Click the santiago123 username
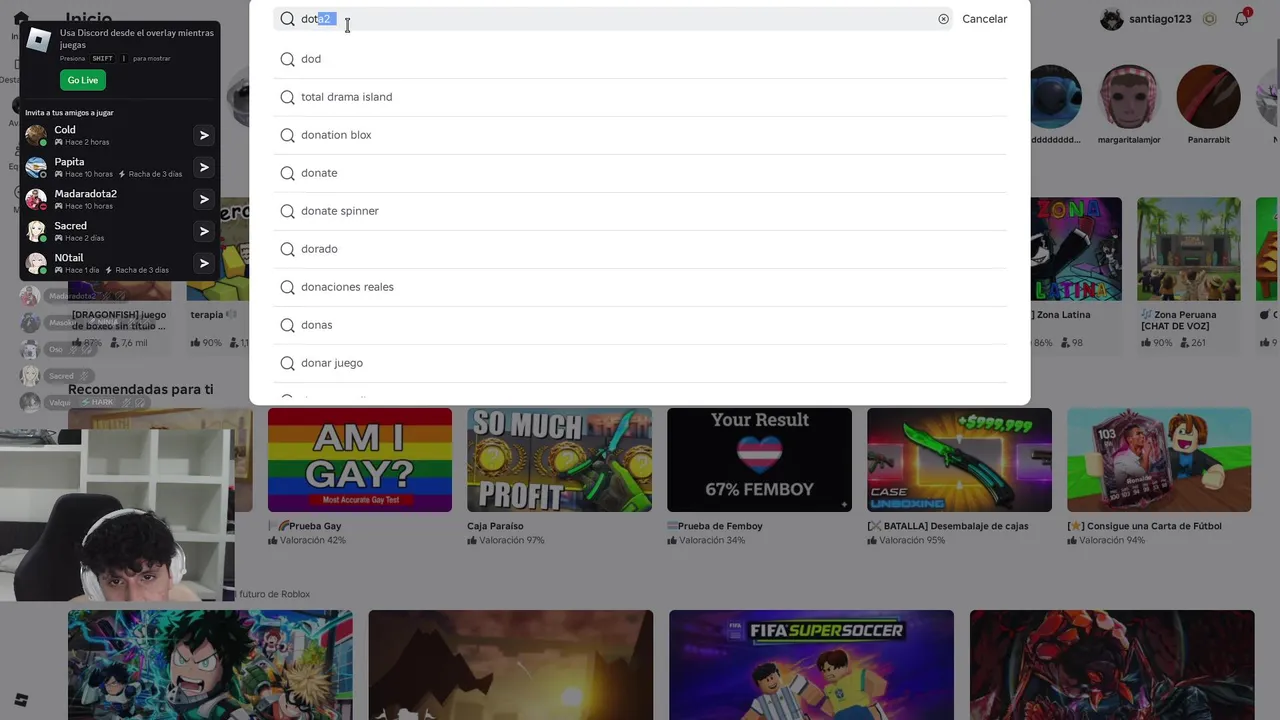 1160,19
